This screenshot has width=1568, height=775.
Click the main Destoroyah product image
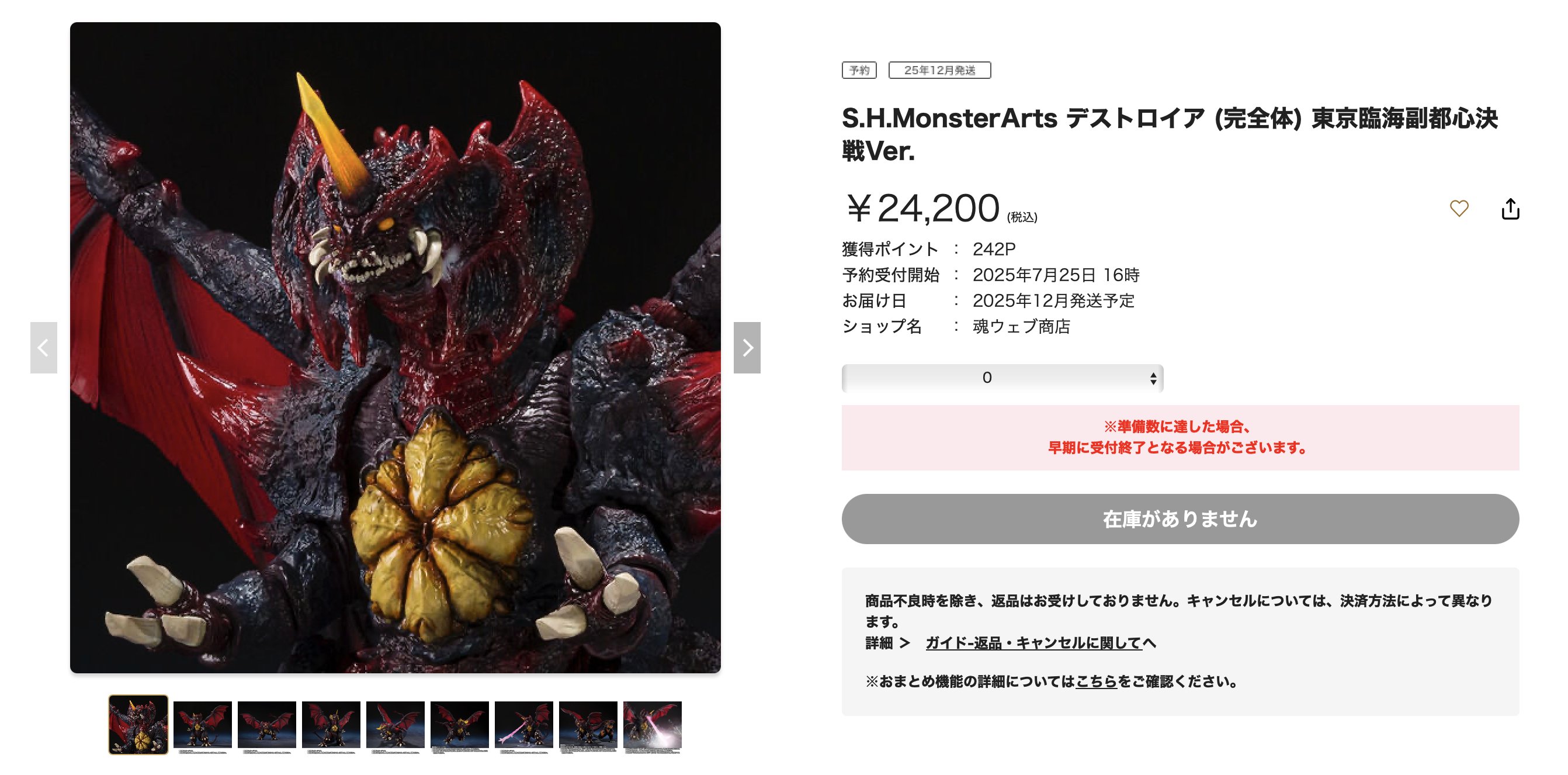point(396,348)
